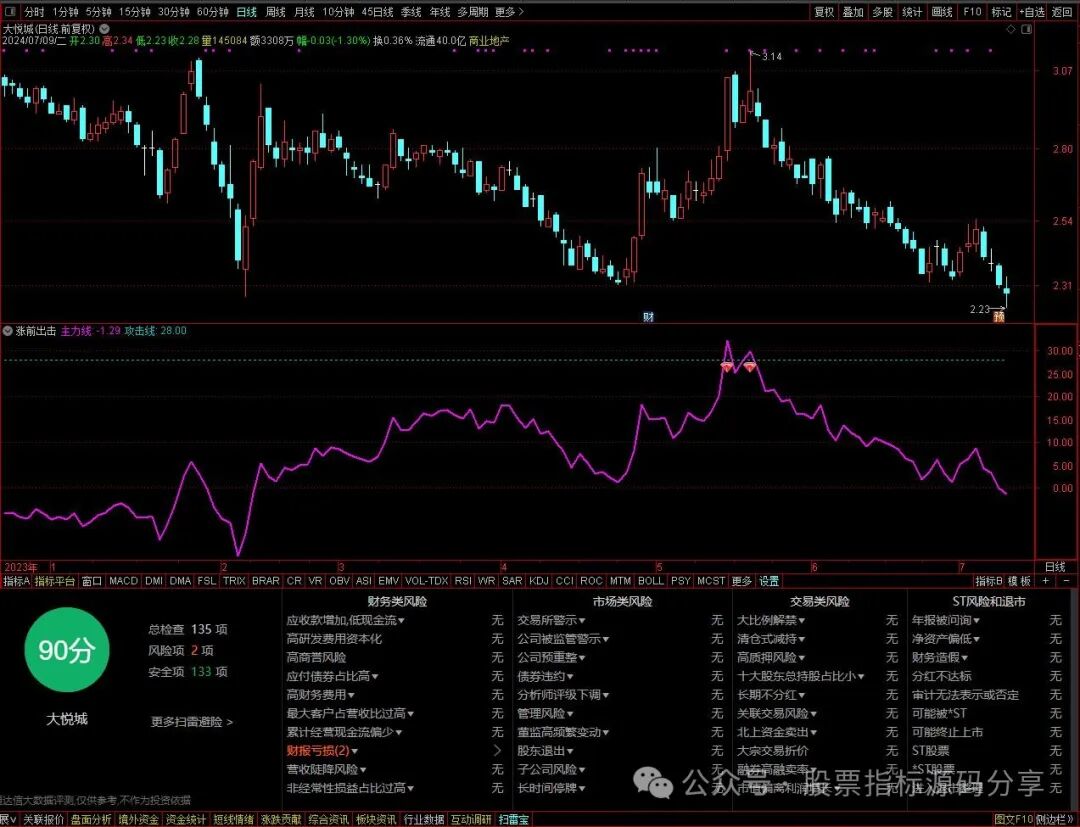Click the 统计 statistics button
The height and width of the screenshot is (827, 1080).
(912, 12)
